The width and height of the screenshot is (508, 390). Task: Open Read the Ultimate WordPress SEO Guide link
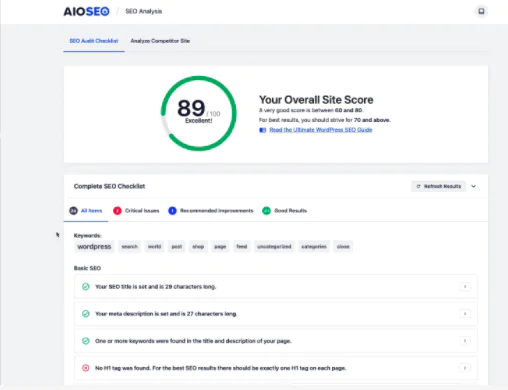click(x=320, y=130)
